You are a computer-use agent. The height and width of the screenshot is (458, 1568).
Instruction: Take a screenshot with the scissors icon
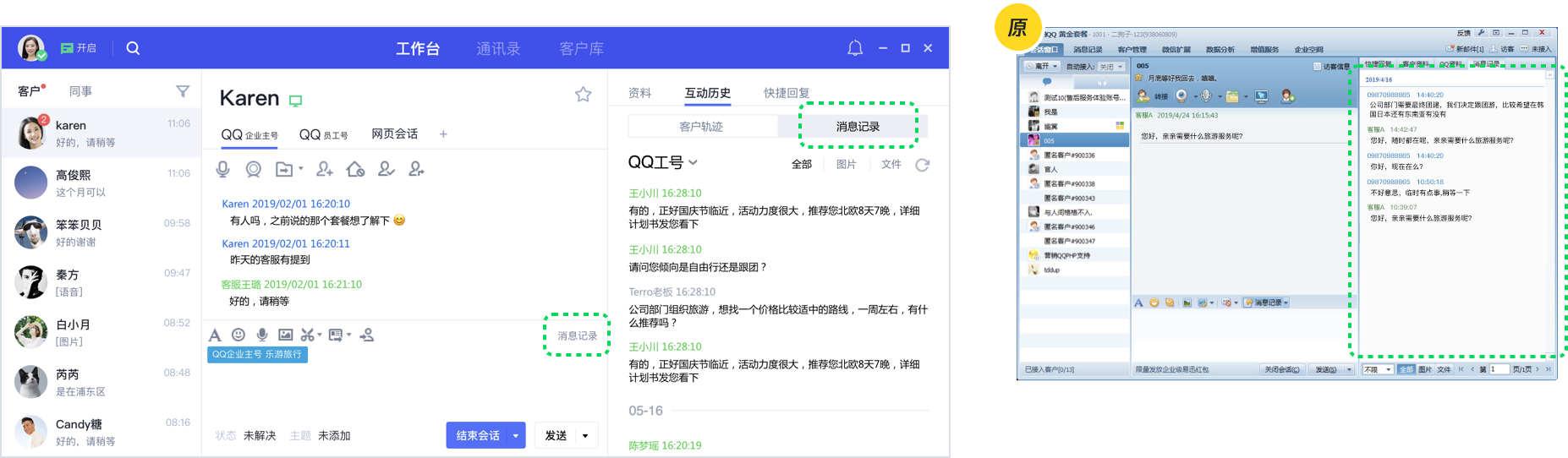[308, 335]
